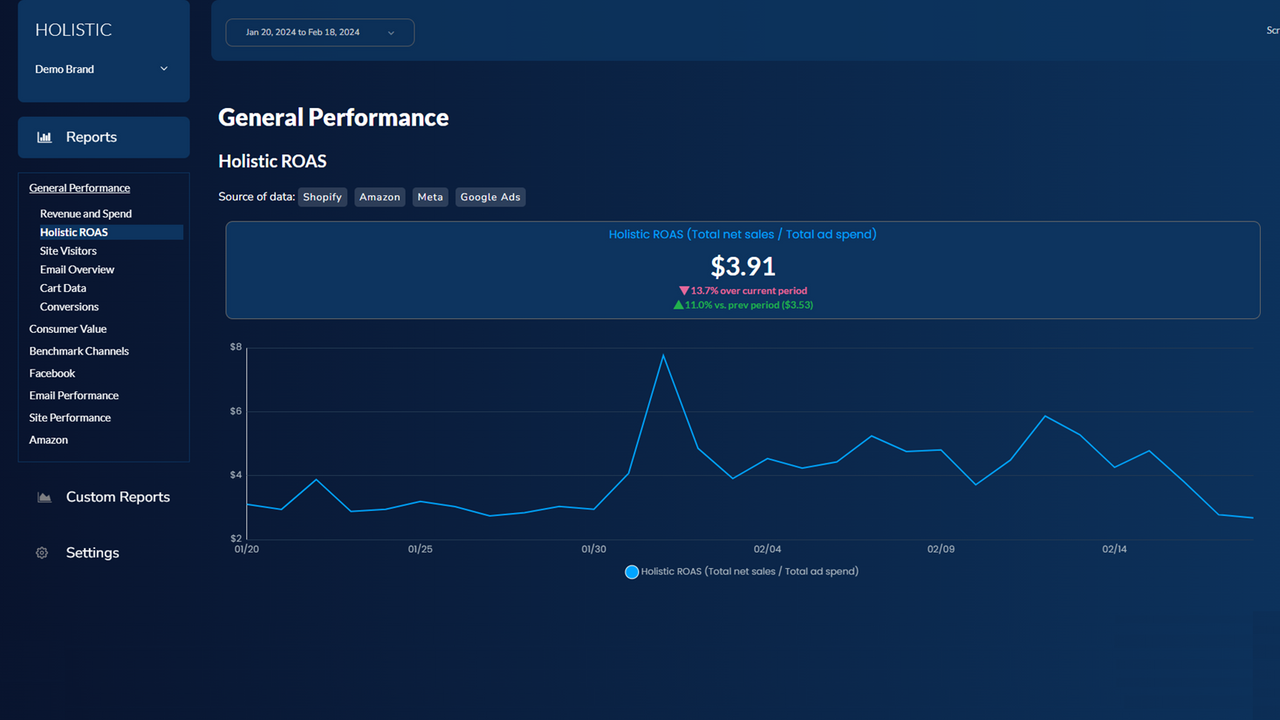This screenshot has width=1280, height=720.
Task: Open the Conversions report
Action: 69,307
